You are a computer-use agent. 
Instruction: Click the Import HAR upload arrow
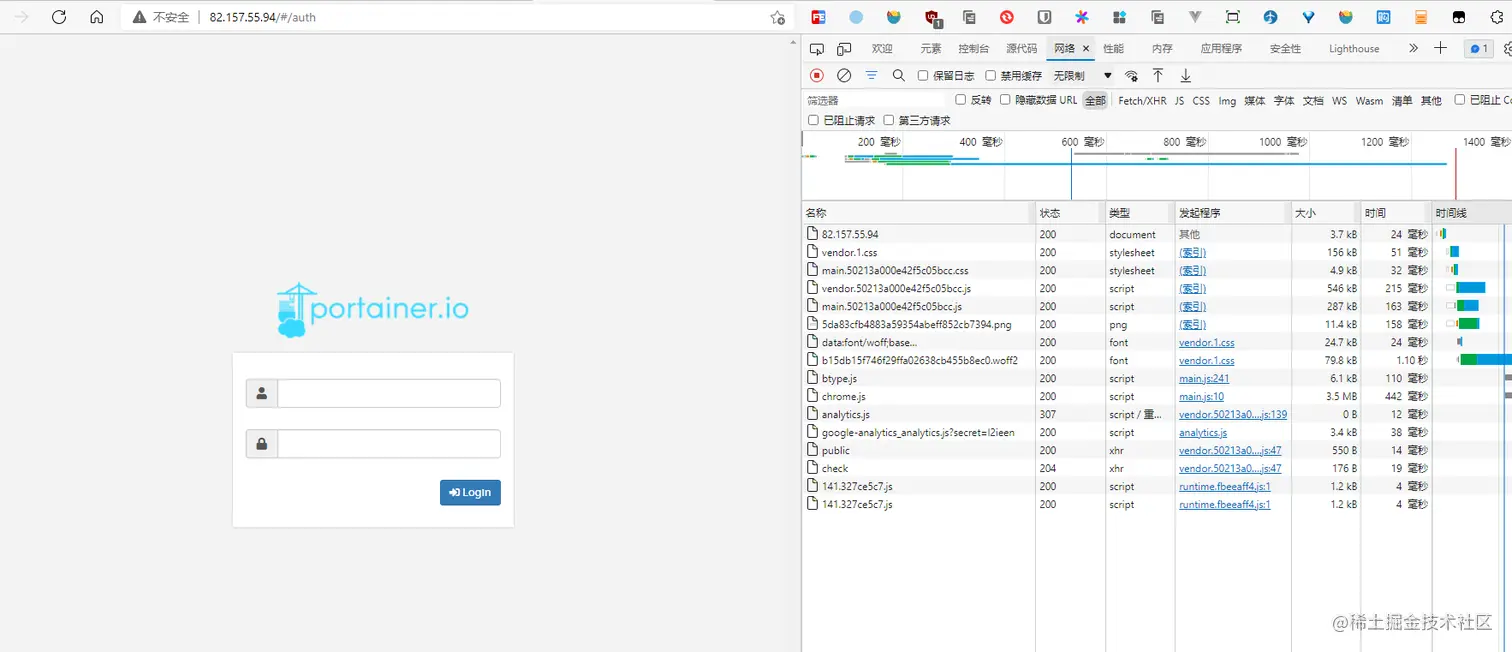click(1158, 75)
